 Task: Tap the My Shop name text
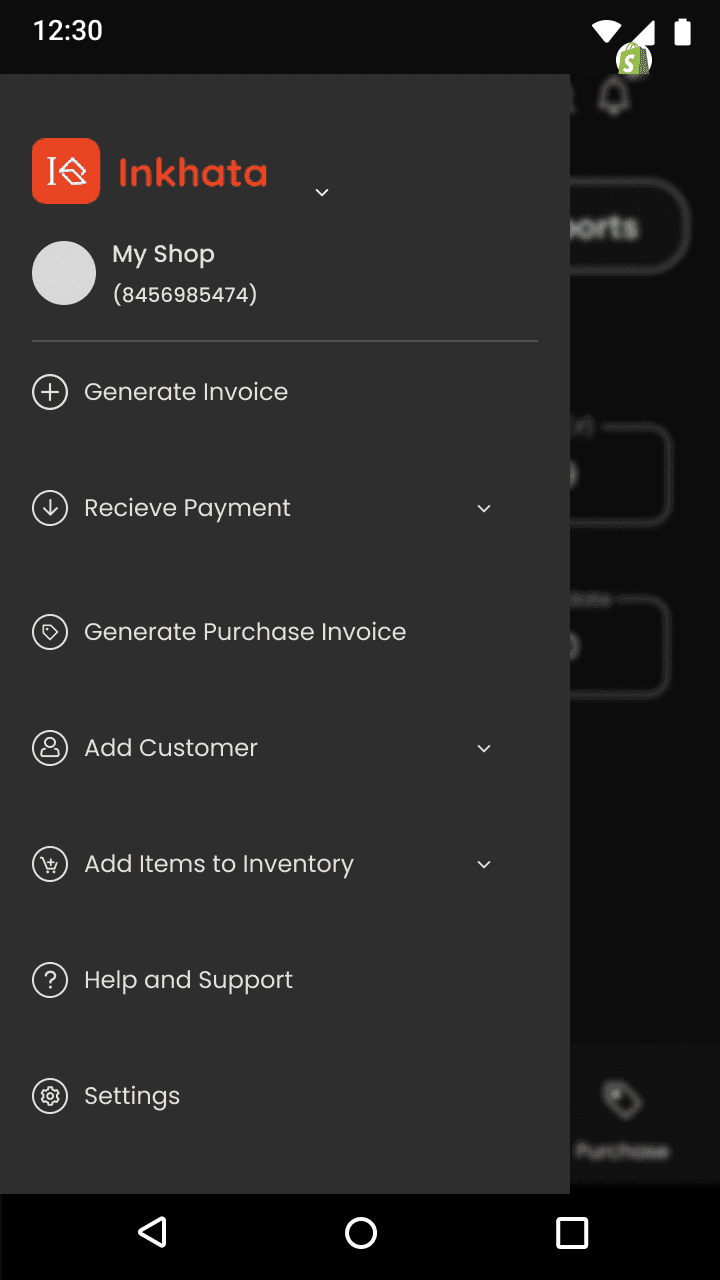tap(163, 254)
